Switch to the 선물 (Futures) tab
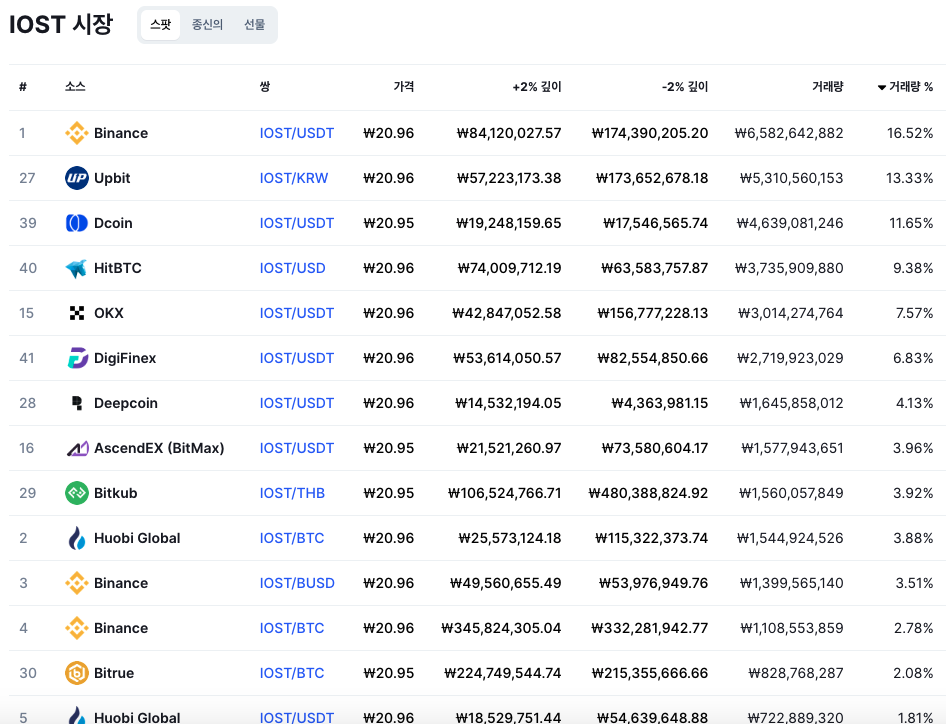The image size is (946, 724). (254, 25)
